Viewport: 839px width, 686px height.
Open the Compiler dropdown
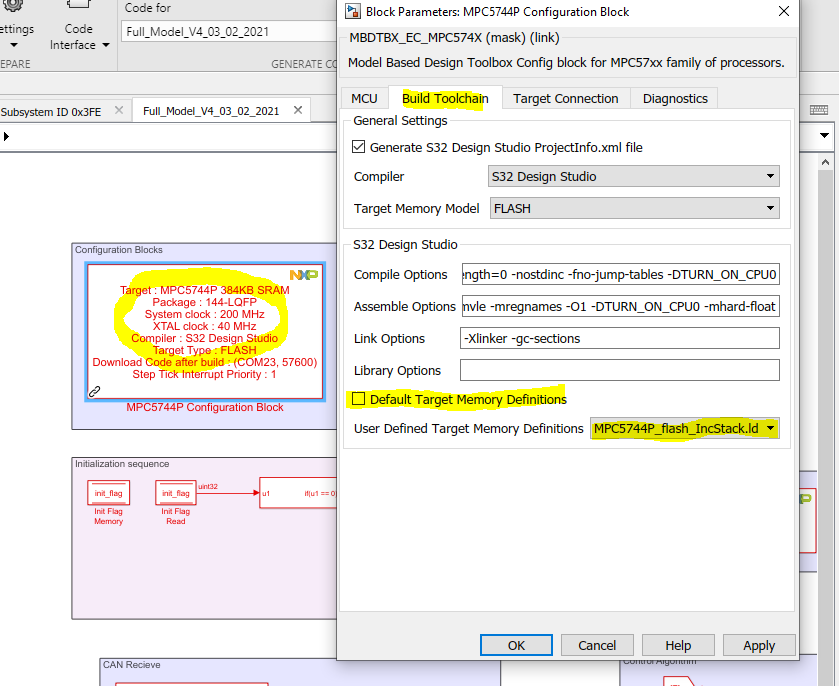coord(634,176)
